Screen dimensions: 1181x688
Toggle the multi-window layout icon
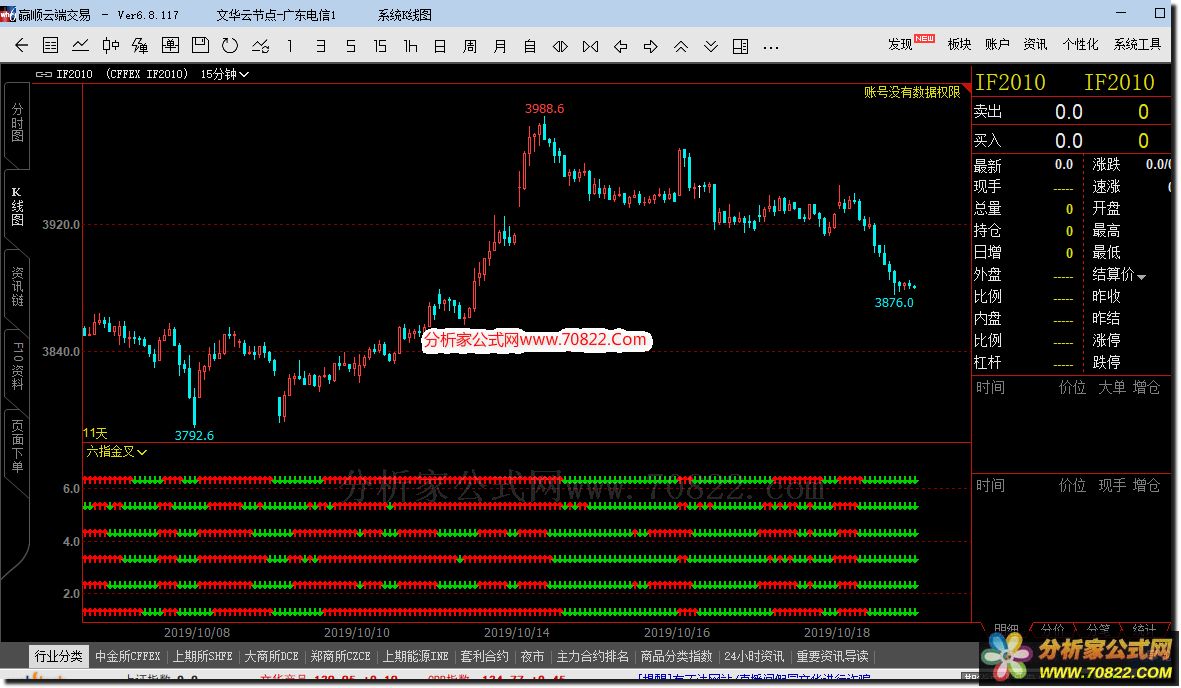(740, 46)
